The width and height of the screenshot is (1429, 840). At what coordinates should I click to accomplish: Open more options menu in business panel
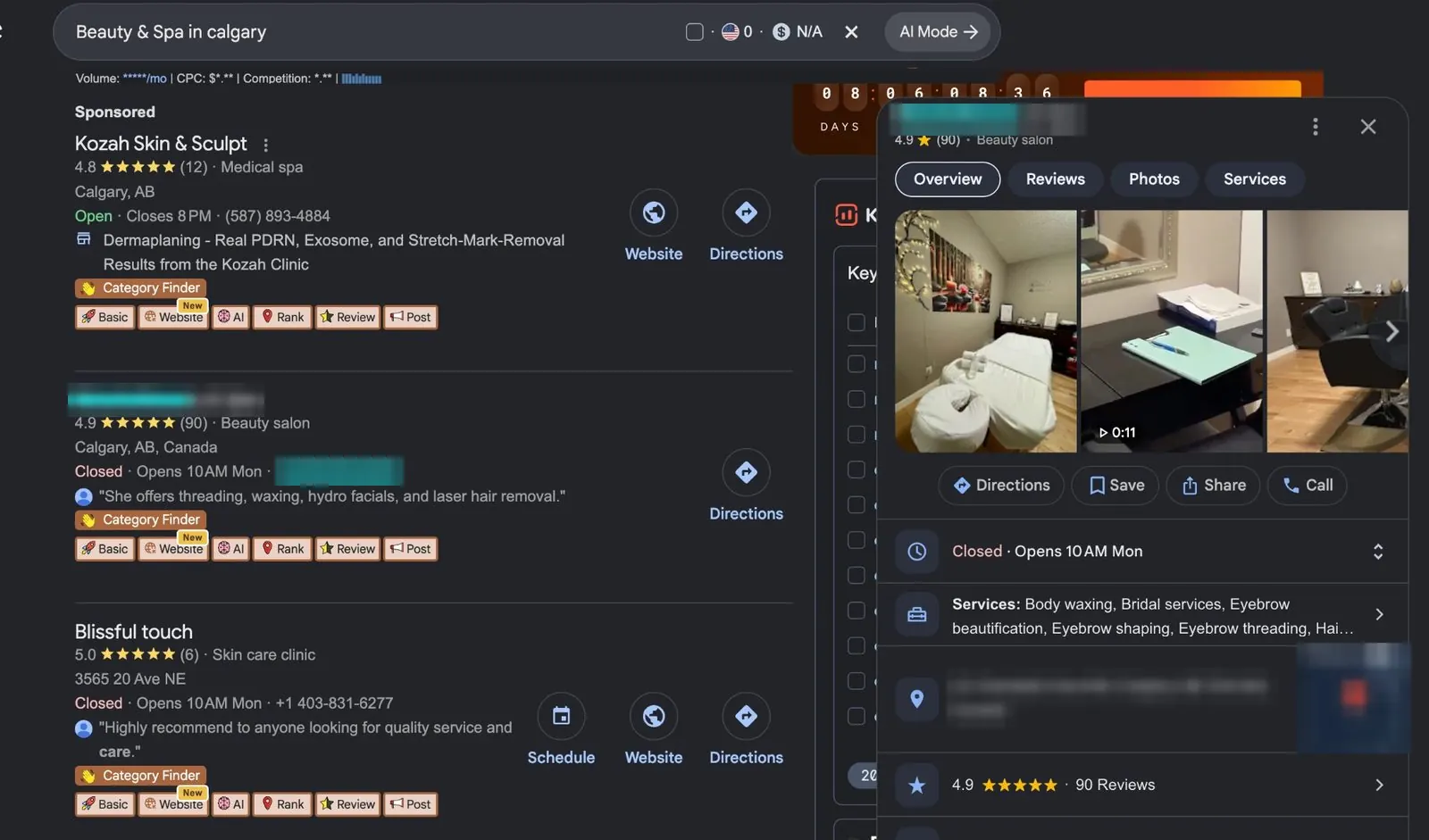point(1315,127)
